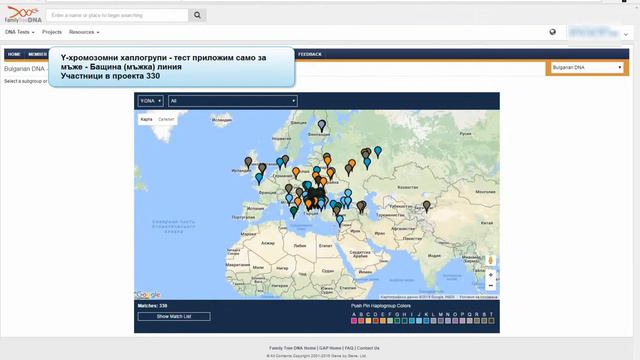Switch map to Карта view
640x360 pixels.
[146, 119]
